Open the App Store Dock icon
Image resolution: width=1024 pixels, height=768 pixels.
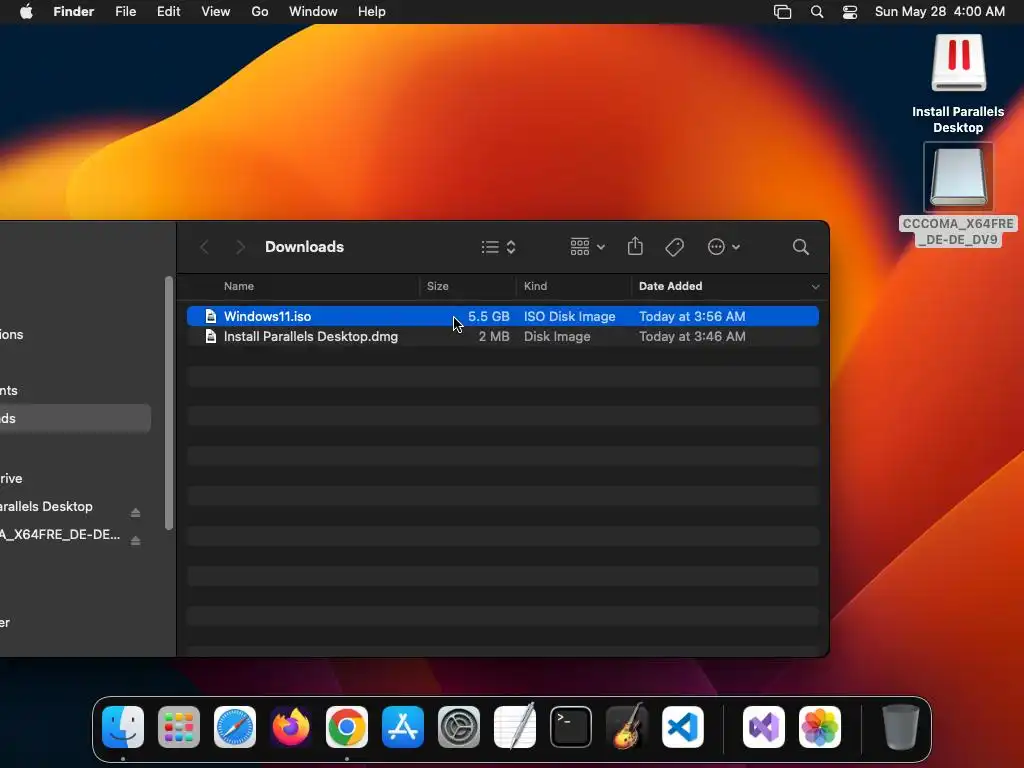coord(403,727)
